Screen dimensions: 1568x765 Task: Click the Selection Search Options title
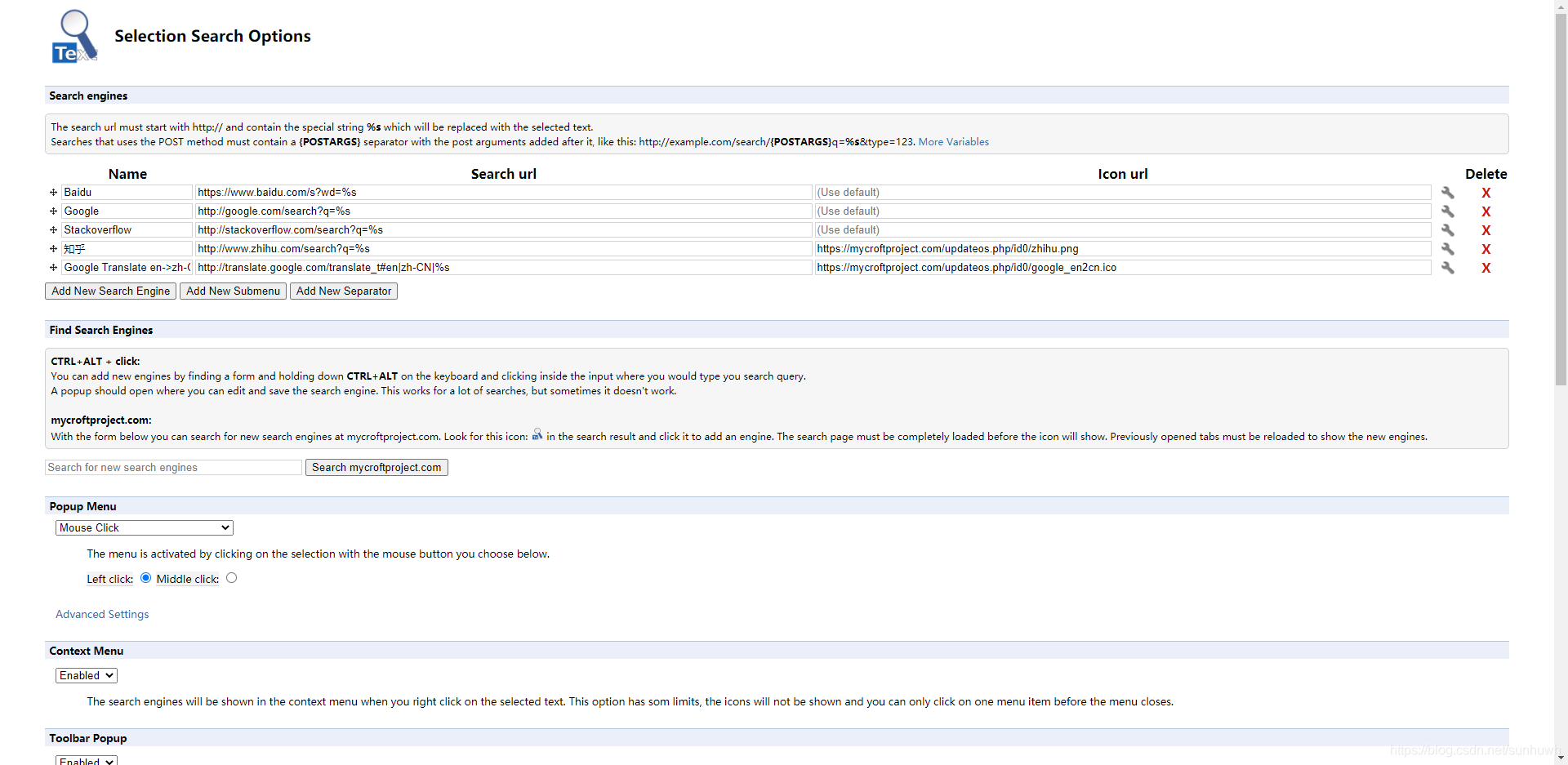tap(212, 37)
